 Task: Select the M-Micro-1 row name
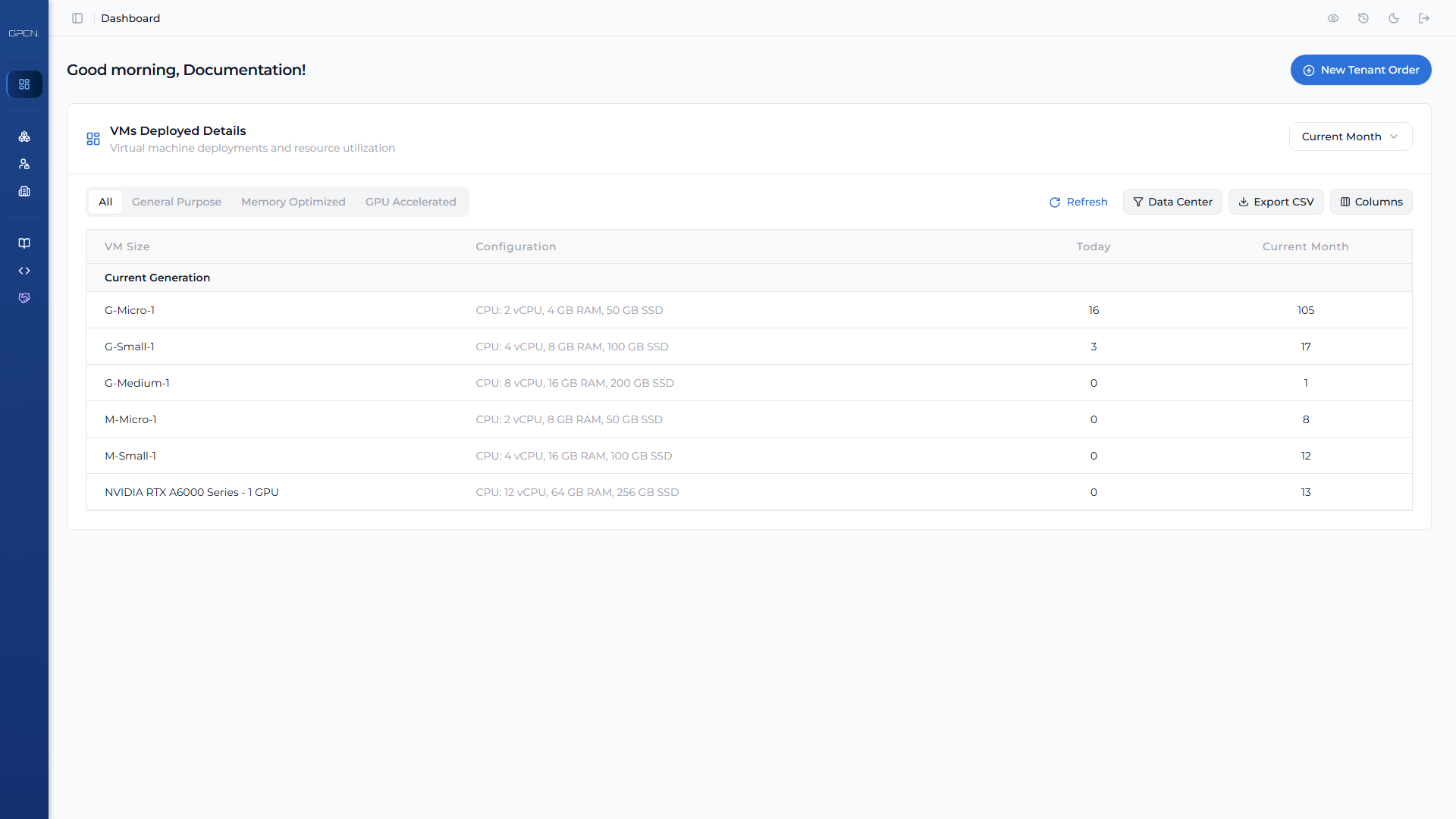(x=130, y=419)
